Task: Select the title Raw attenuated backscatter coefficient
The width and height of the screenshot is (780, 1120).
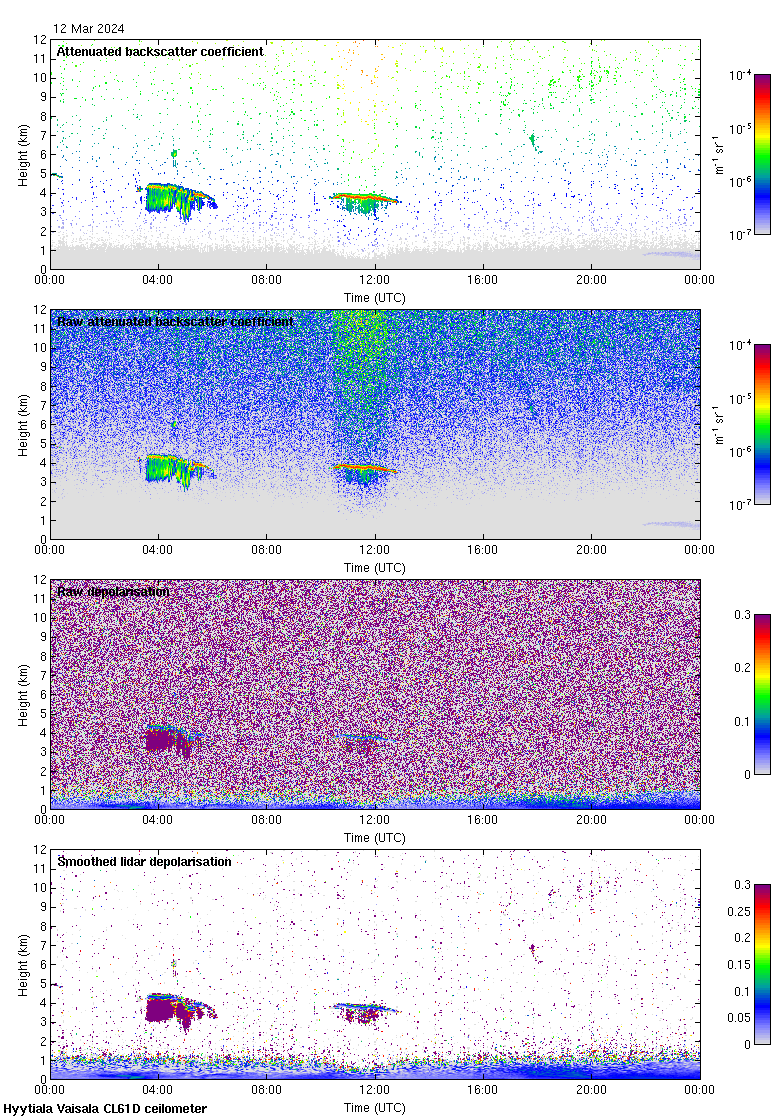Action: [x=175, y=321]
